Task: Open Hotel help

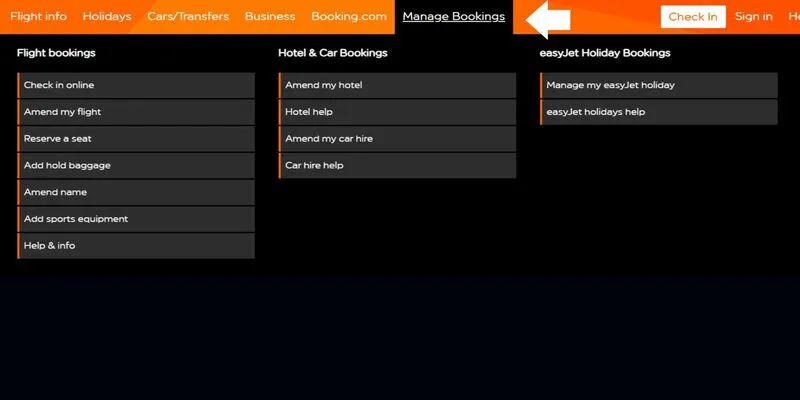Action: pos(397,112)
